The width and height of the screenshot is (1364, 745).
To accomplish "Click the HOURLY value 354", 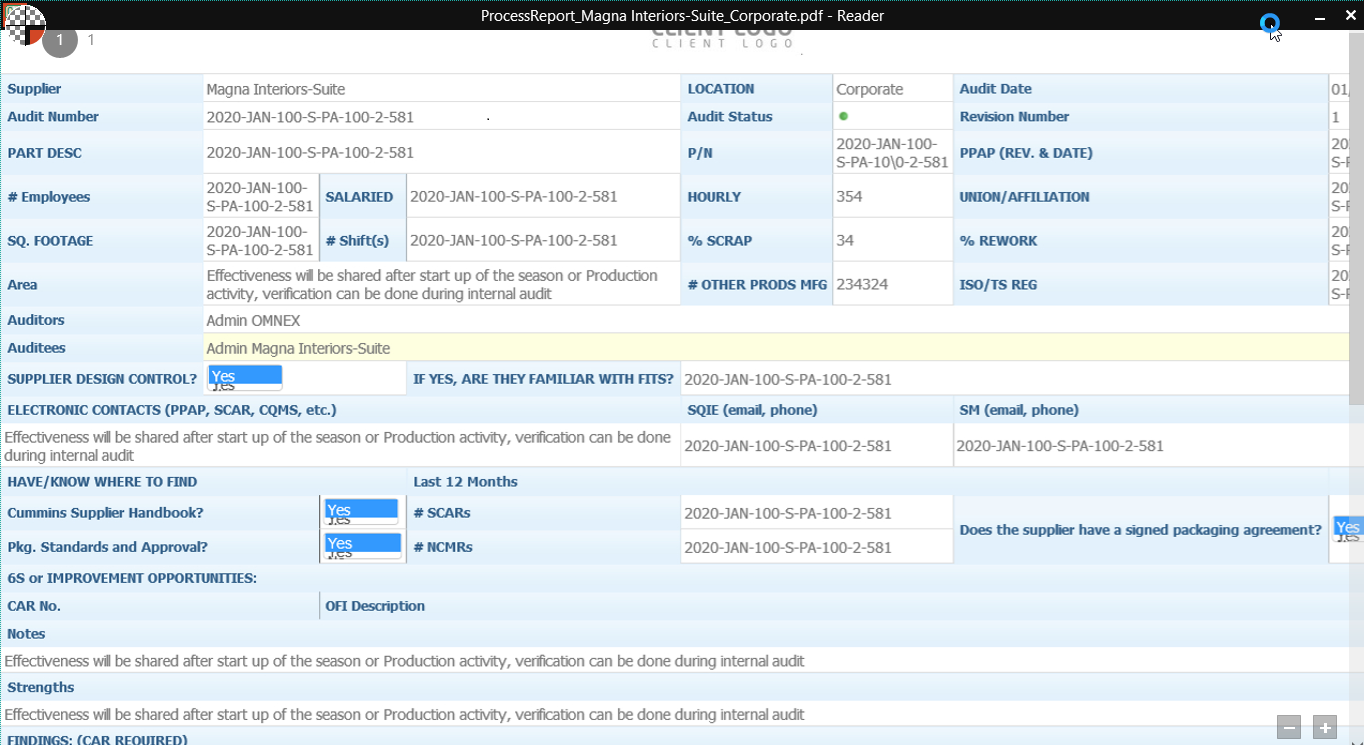I will (x=892, y=197).
